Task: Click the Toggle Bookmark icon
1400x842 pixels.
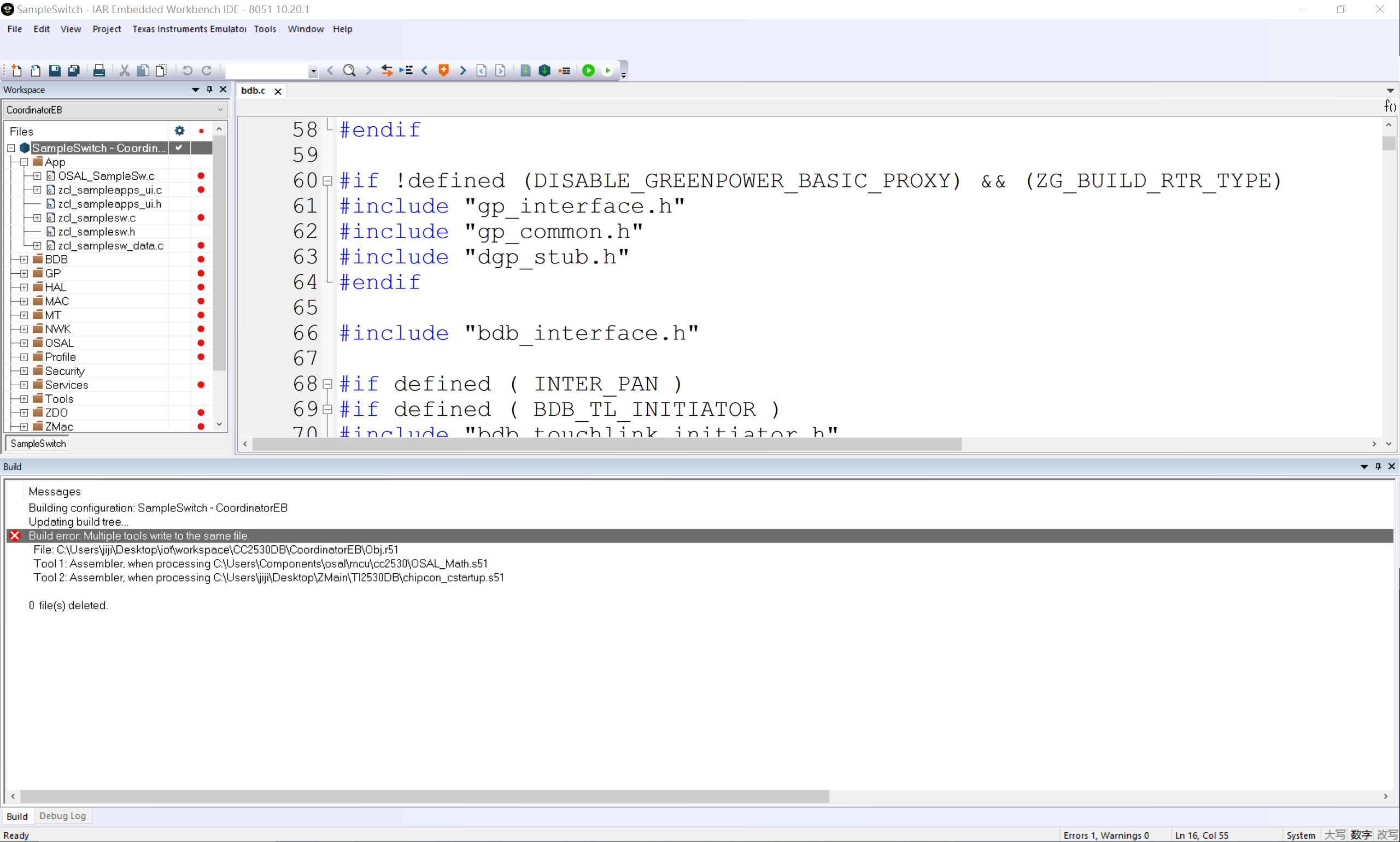Action: point(444,70)
